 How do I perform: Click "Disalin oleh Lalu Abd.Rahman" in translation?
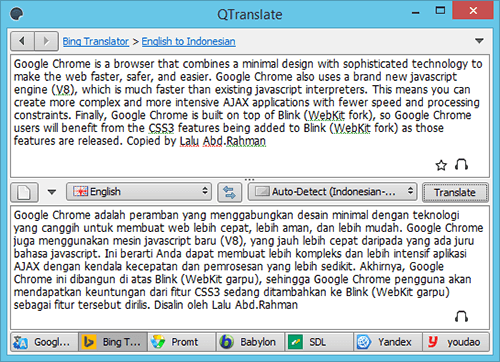(x=226, y=305)
